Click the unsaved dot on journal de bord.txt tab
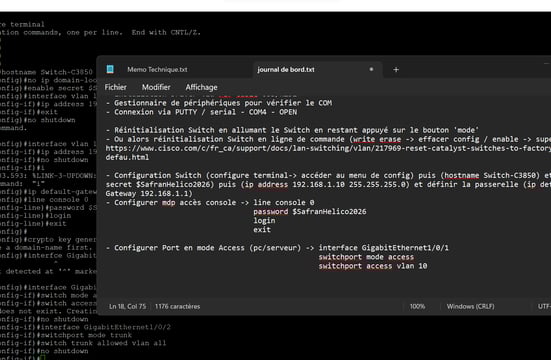551x360 pixels. pos(371,69)
